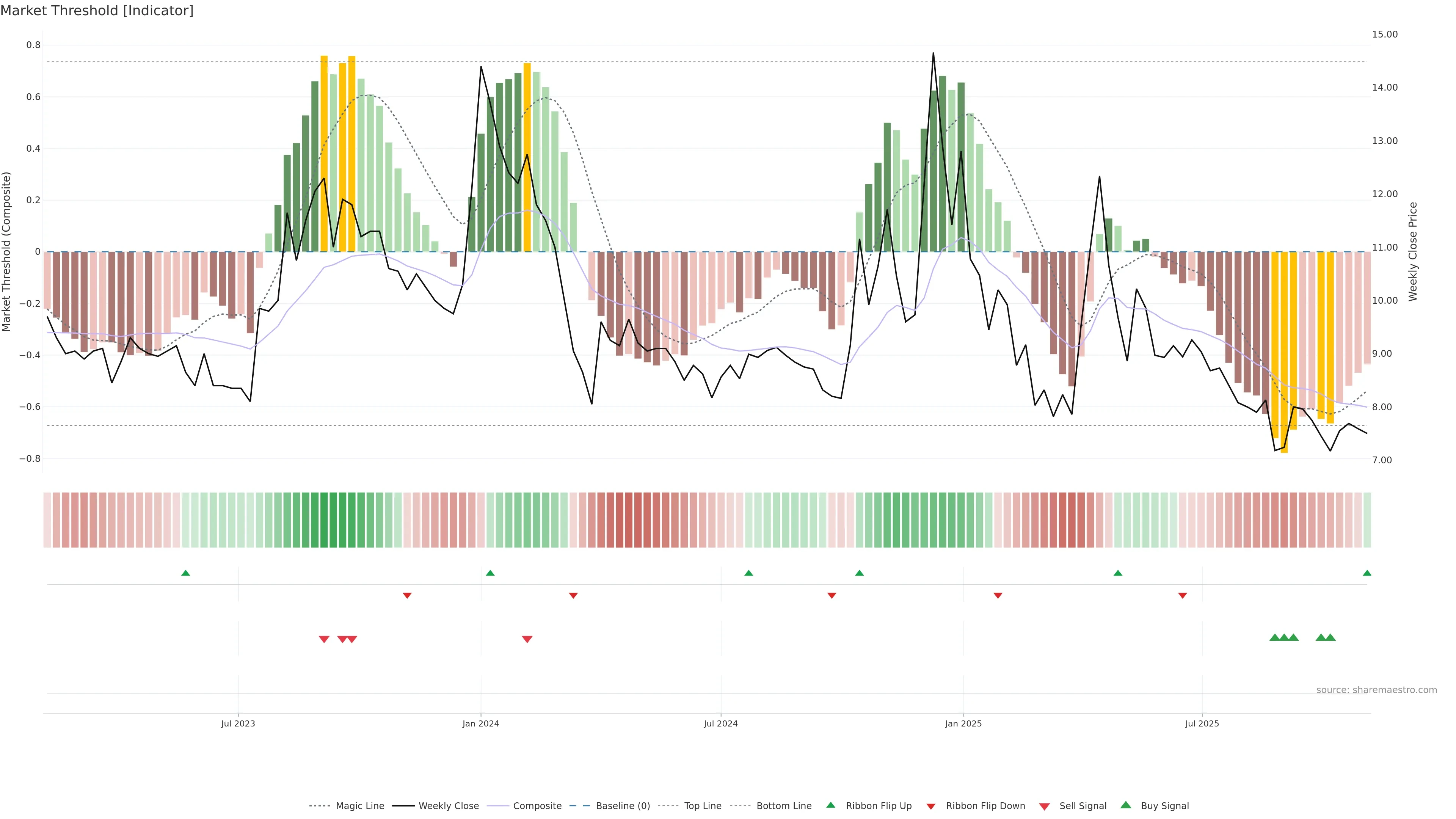Click the Buy Signal legend label
This screenshot has width=1456, height=819.
point(1164,806)
